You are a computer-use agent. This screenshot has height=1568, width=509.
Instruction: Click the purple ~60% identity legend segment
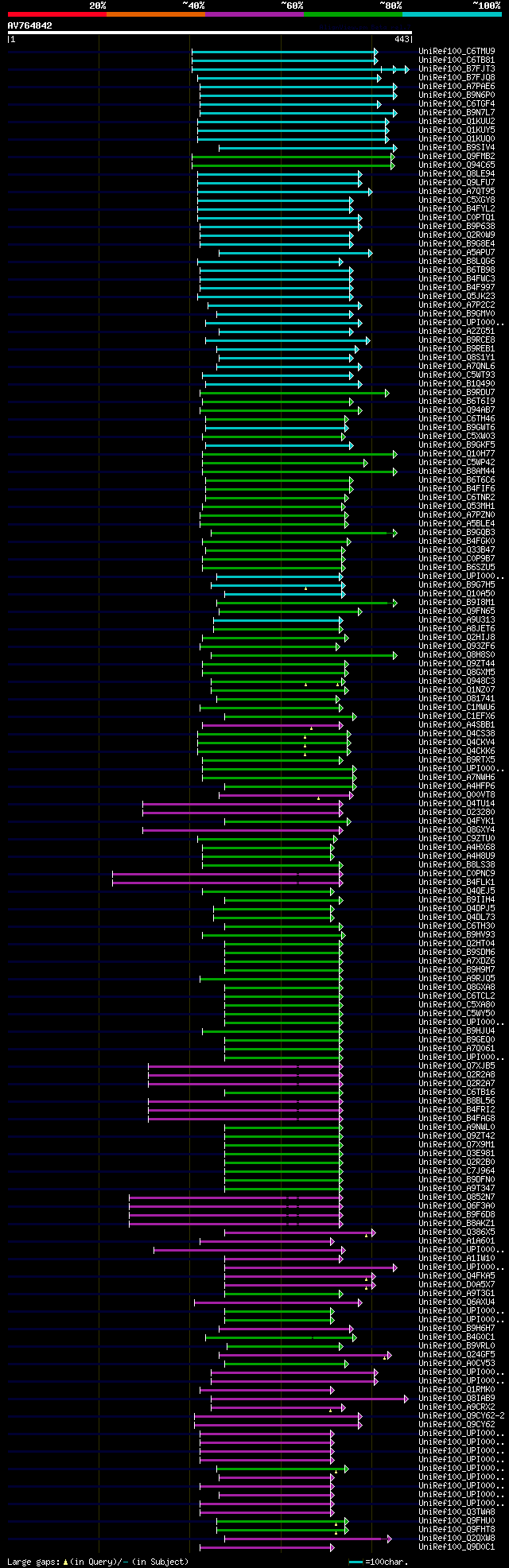pyautogui.click(x=254, y=14)
